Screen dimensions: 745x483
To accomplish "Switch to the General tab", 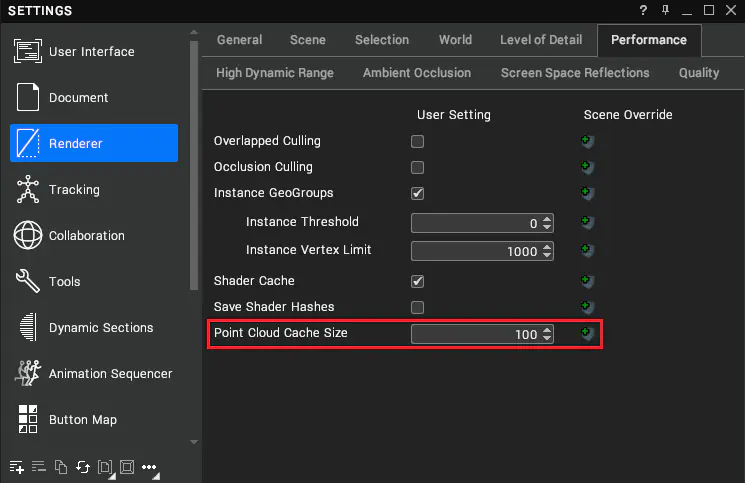I will pos(239,40).
